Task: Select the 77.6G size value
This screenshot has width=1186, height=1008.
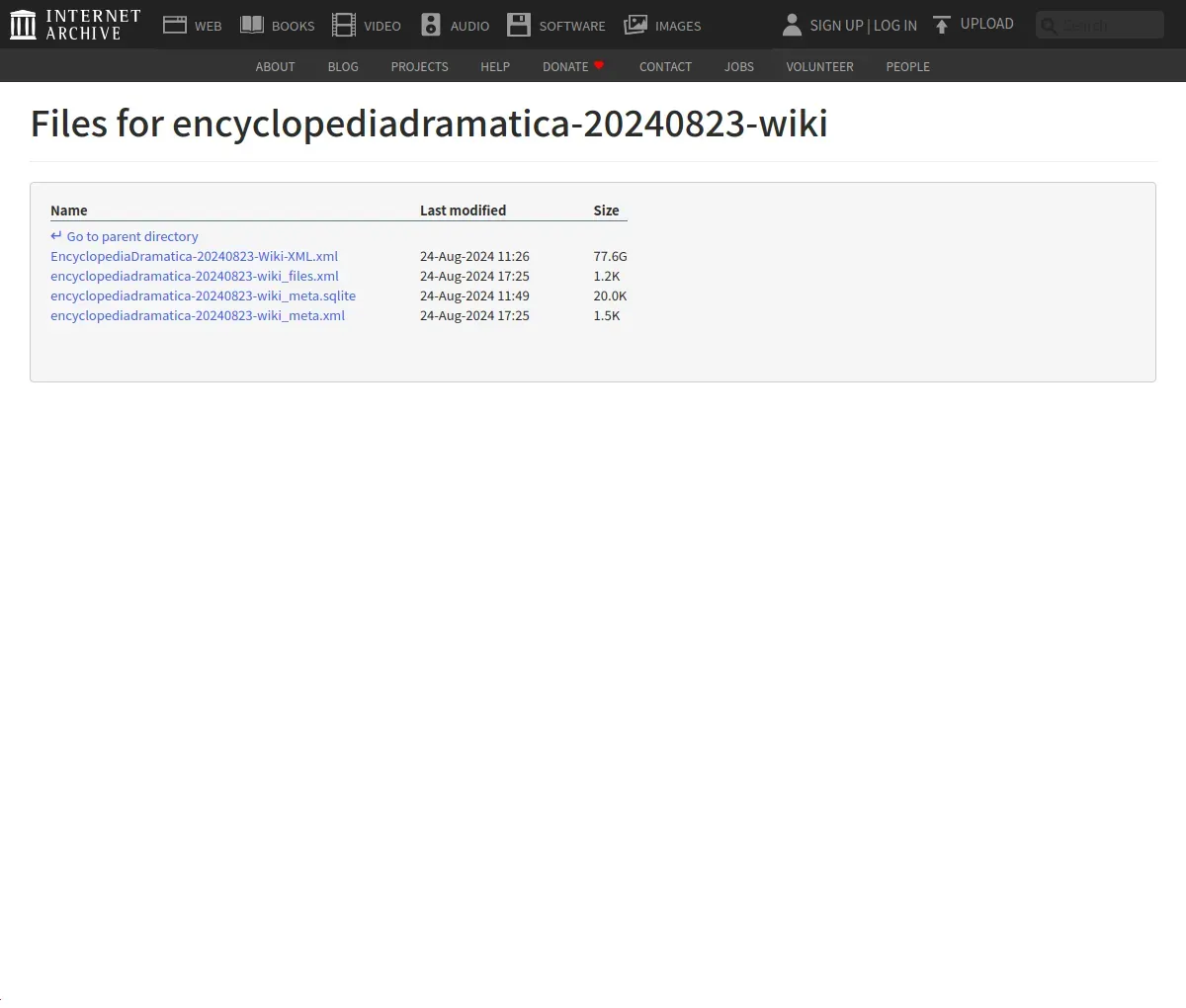Action: pos(610,257)
